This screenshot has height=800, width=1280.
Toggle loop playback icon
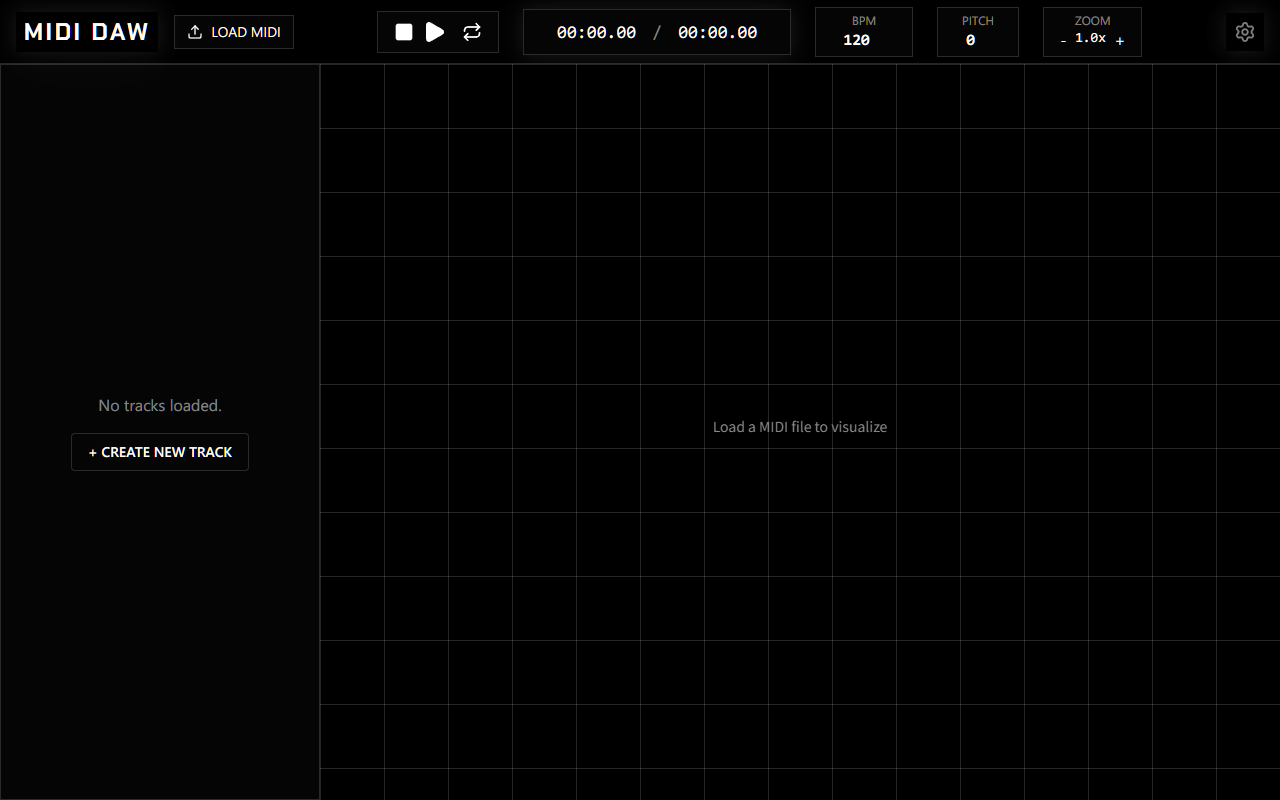point(472,32)
